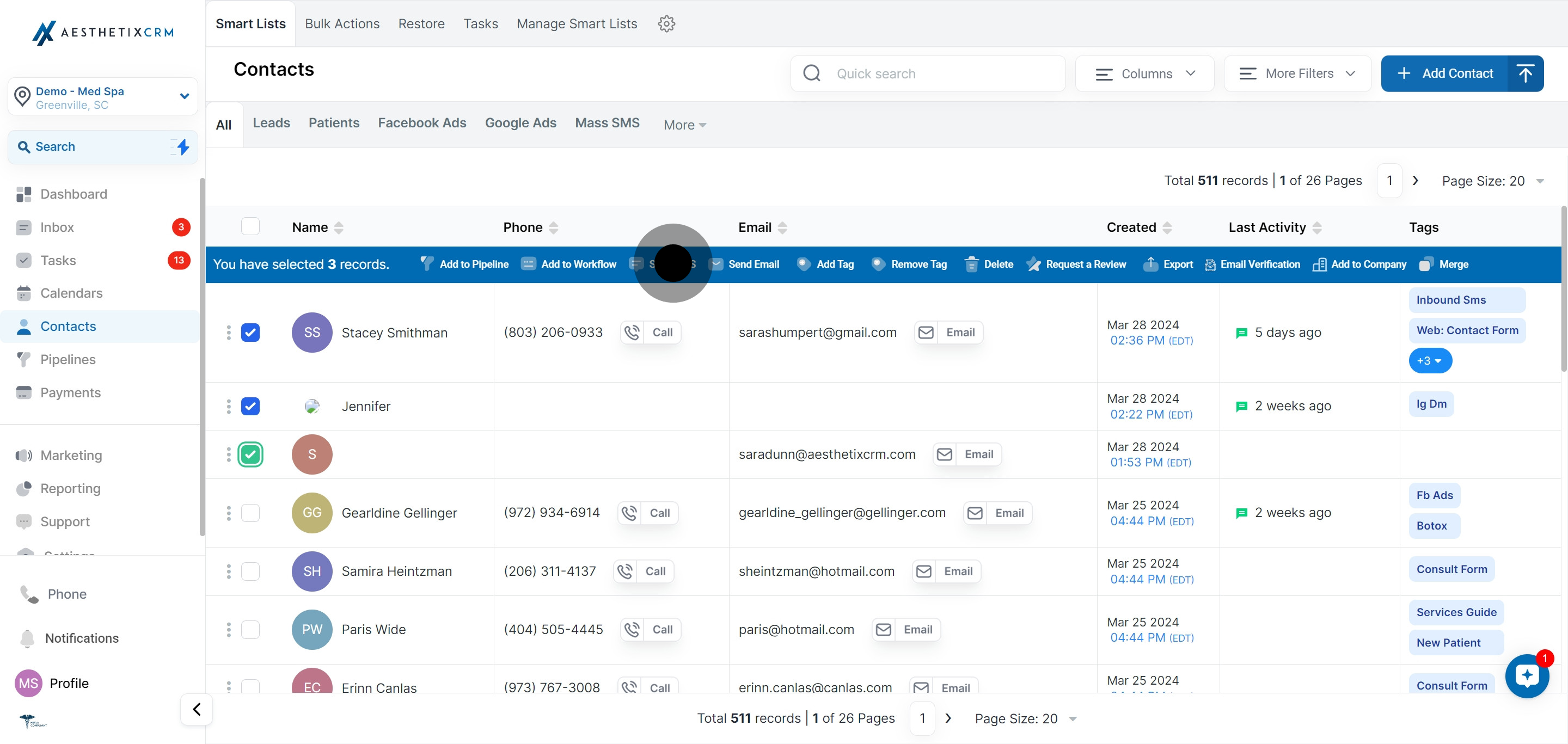
Task: Uncheck Stacey Smithman's checkbox
Action: click(250, 333)
